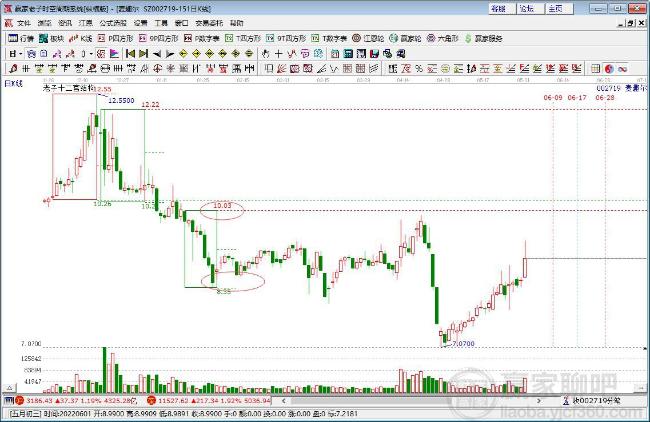
Task: Open the P数字表 tool
Action: 201,39
